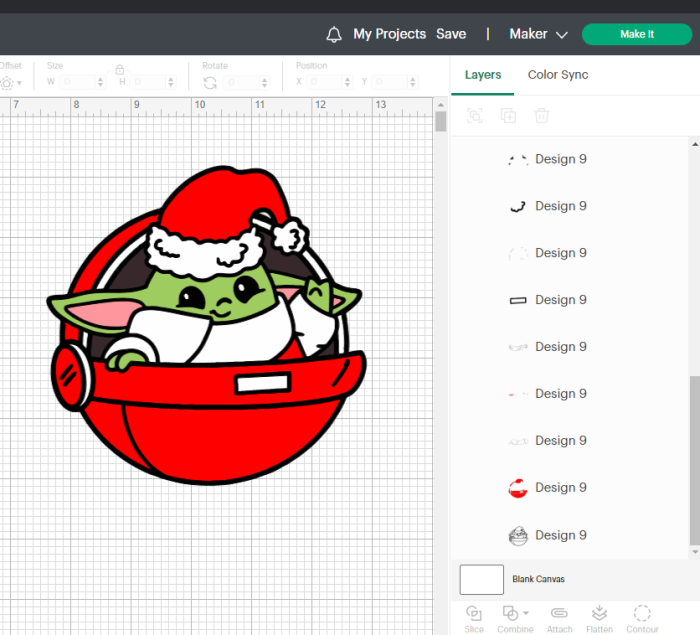Image resolution: width=700 pixels, height=635 pixels.
Task: Open My Projects
Action: (389, 34)
